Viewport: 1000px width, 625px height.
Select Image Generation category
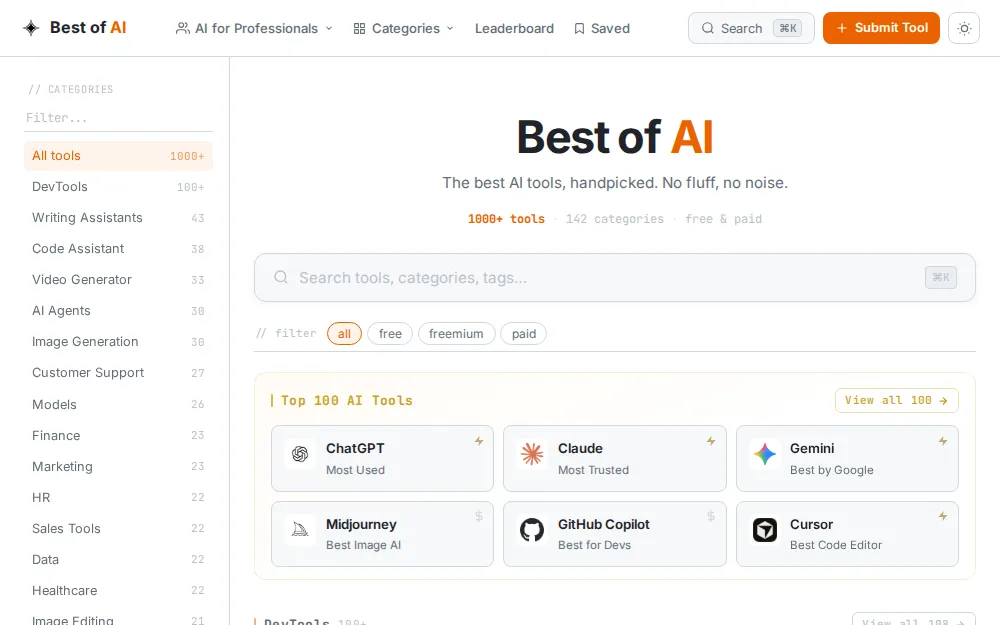tap(118, 342)
